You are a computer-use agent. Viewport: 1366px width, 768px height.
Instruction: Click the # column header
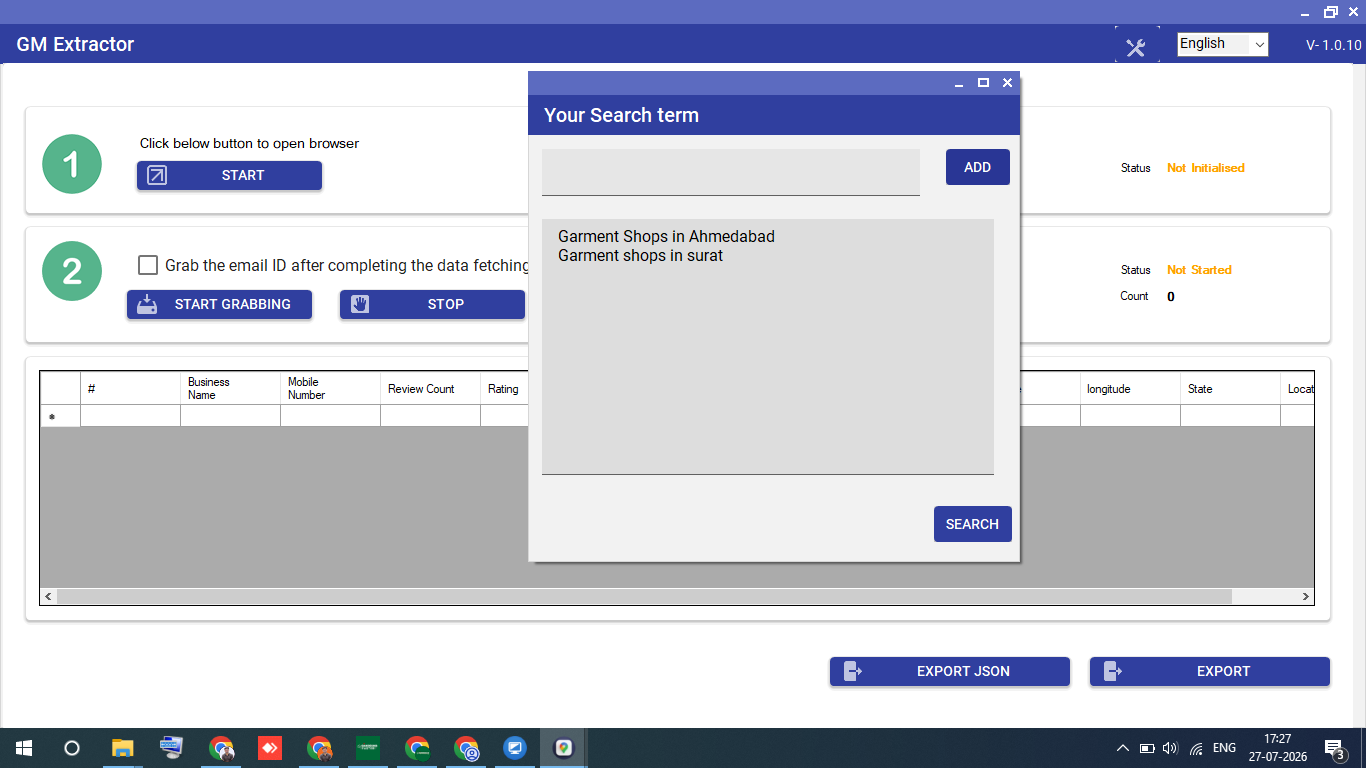[131, 388]
